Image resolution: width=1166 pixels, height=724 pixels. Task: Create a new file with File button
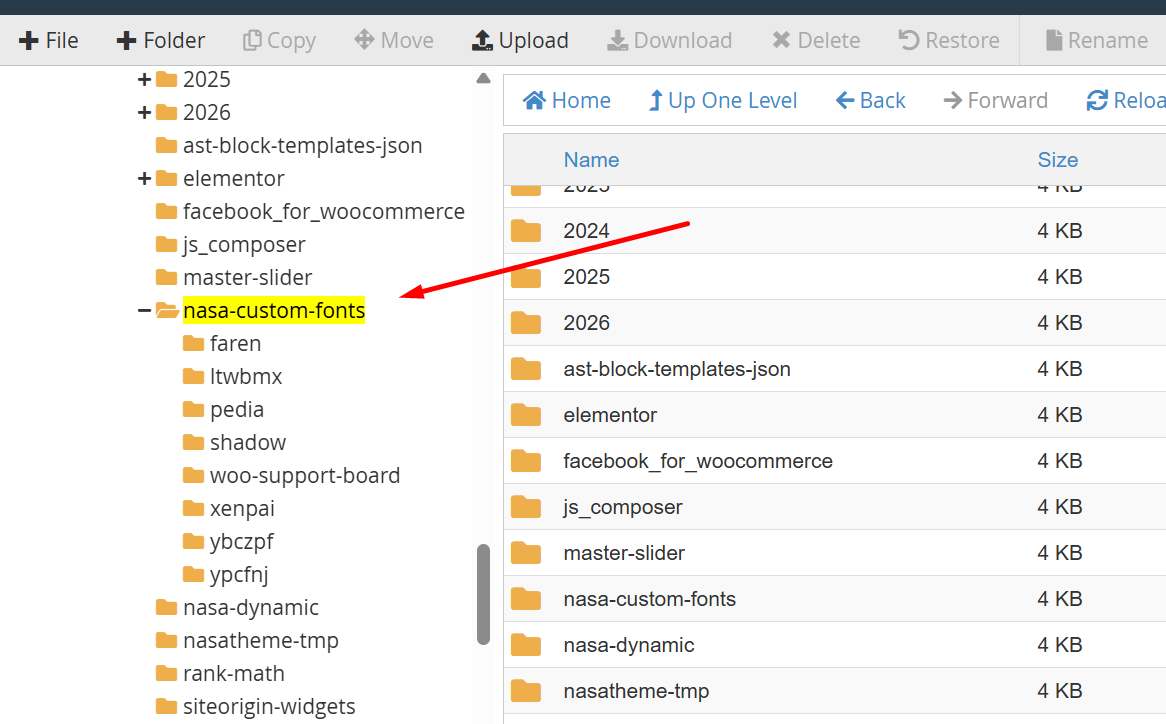click(48, 41)
